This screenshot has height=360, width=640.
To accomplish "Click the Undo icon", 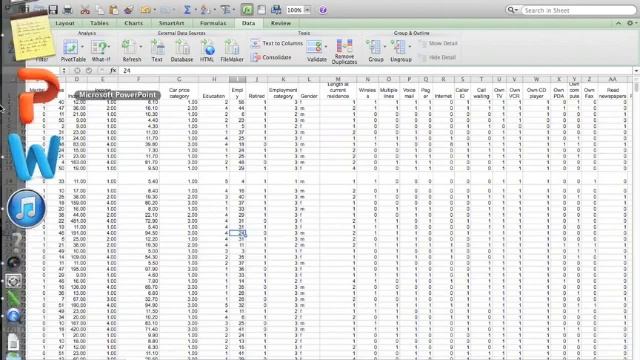I will point(145,9).
